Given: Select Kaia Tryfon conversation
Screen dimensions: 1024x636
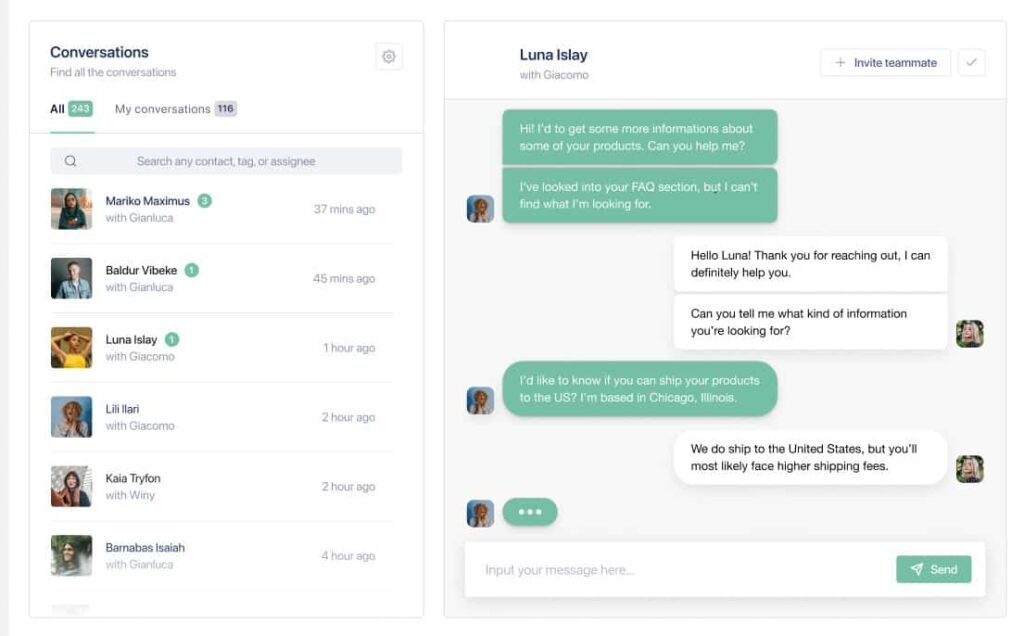Looking at the screenshot, I should [213, 486].
